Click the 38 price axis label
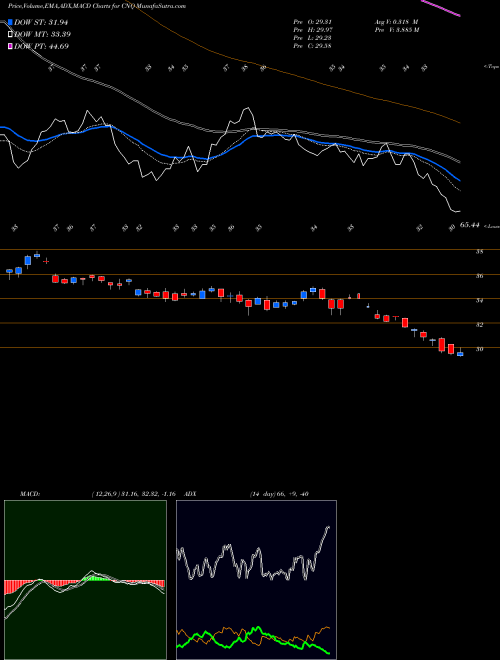The width and height of the screenshot is (500, 660). coord(479,252)
